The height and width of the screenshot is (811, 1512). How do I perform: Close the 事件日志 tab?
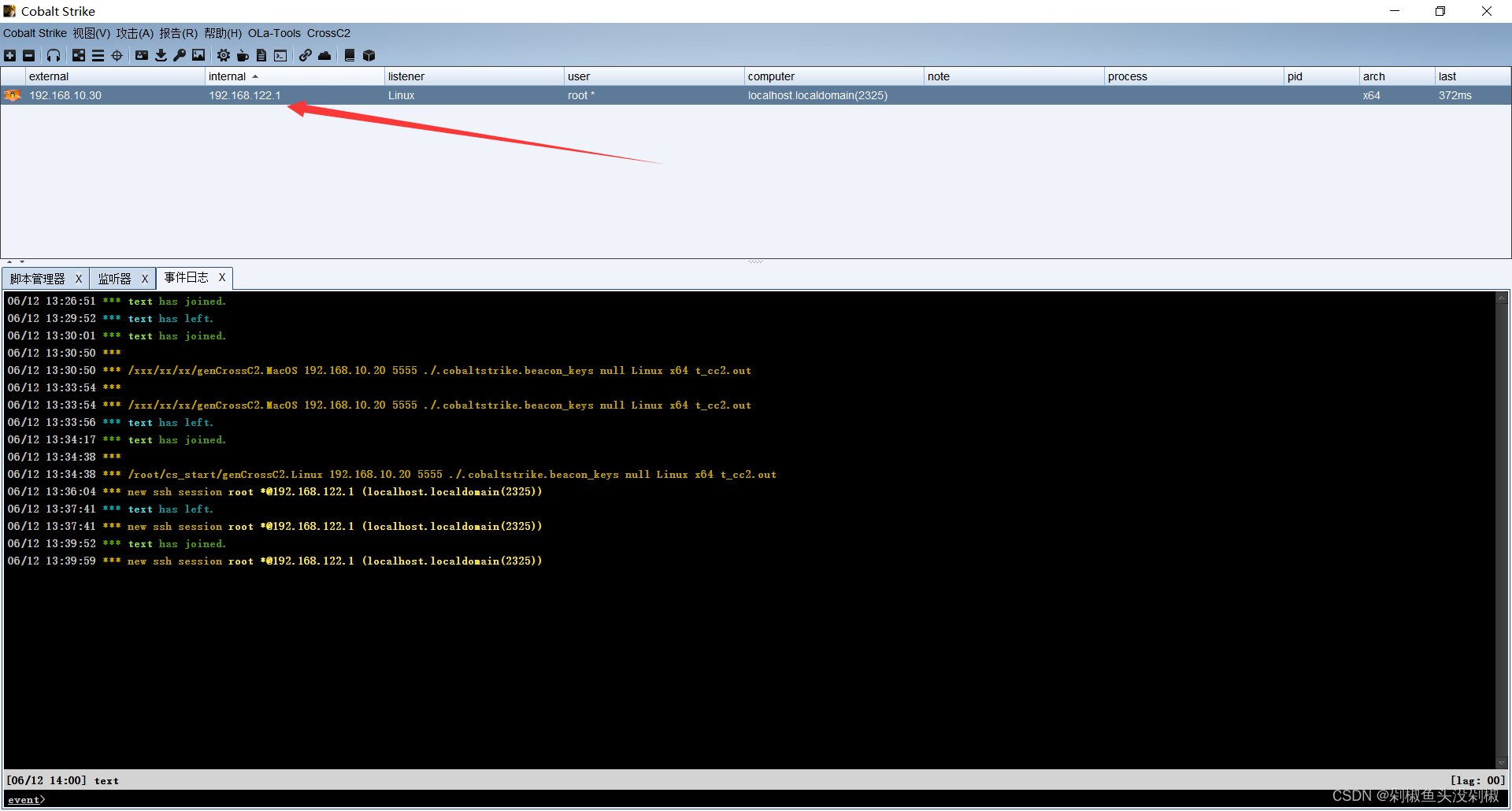click(222, 277)
